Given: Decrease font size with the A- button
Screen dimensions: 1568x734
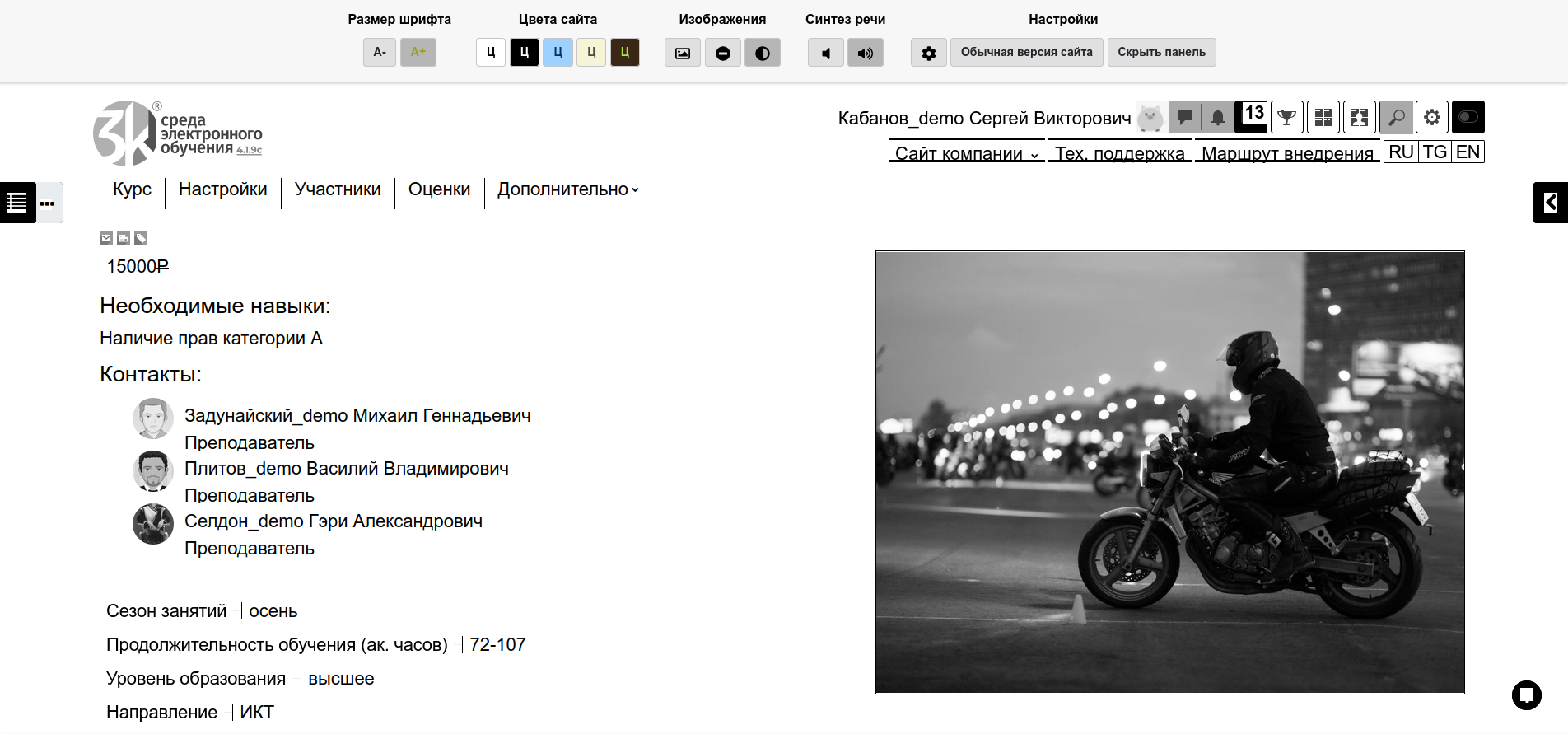Looking at the screenshot, I should pos(380,53).
